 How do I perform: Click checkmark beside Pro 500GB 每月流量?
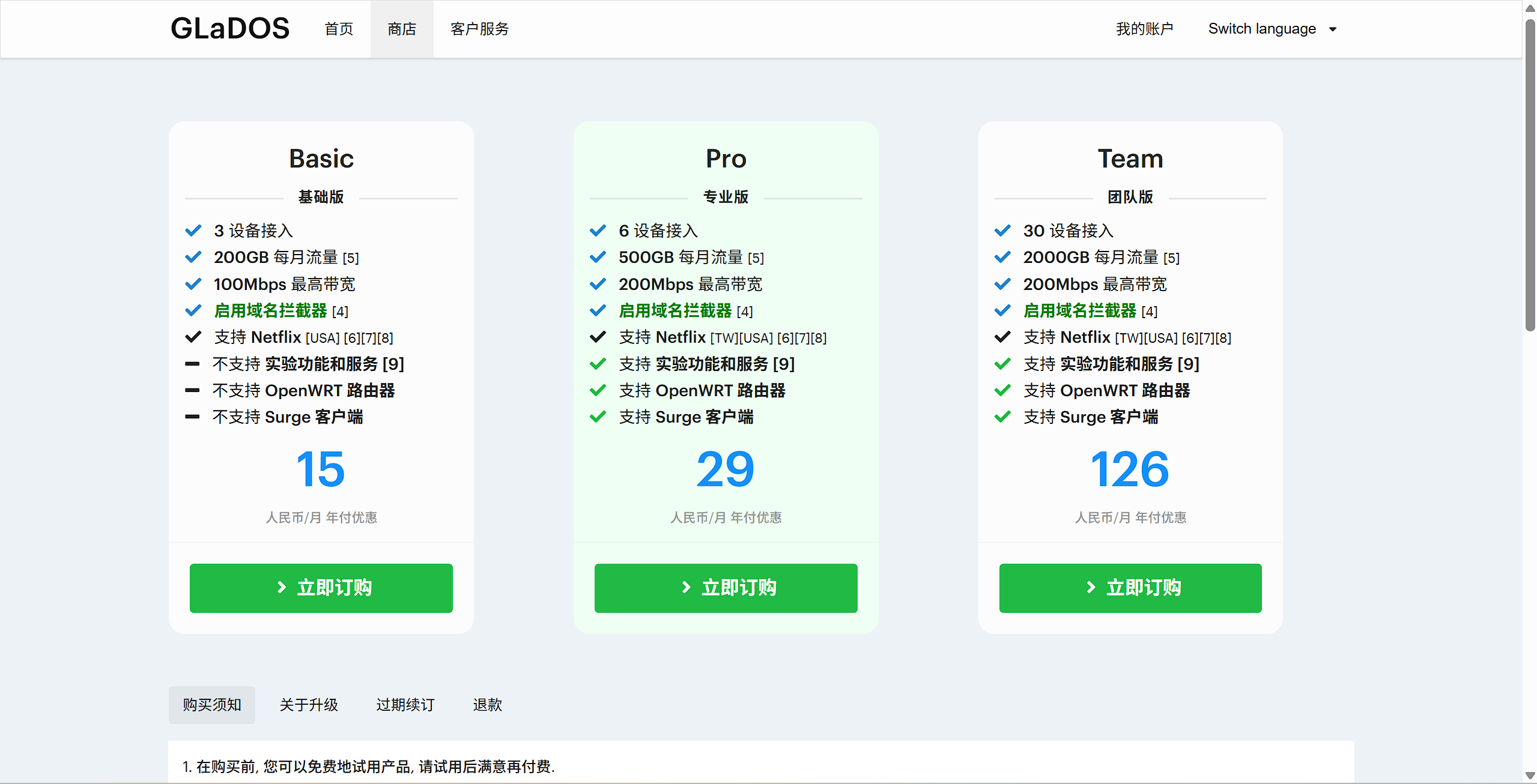pyautogui.click(x=598, y=257)
